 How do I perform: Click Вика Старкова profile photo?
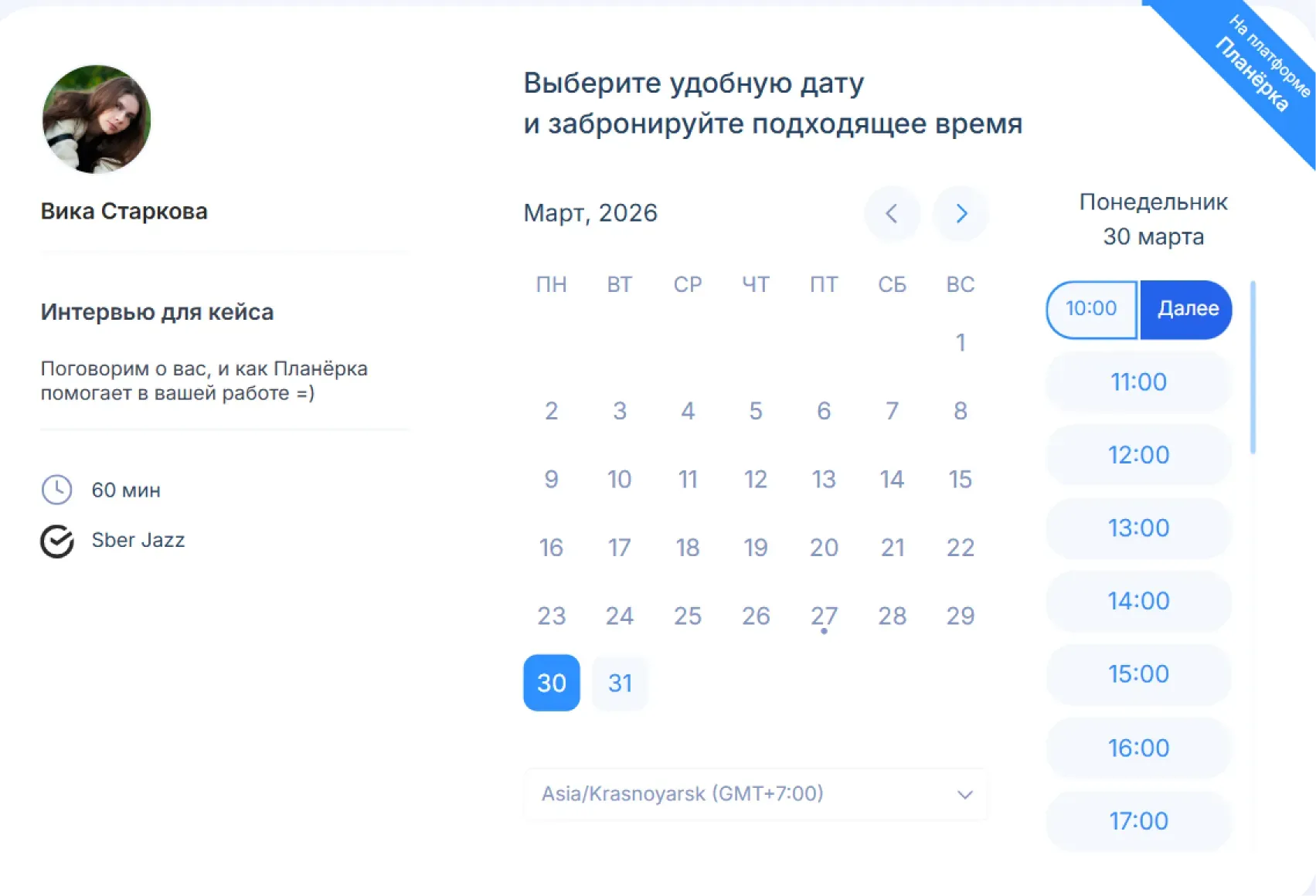coord(97,119)
